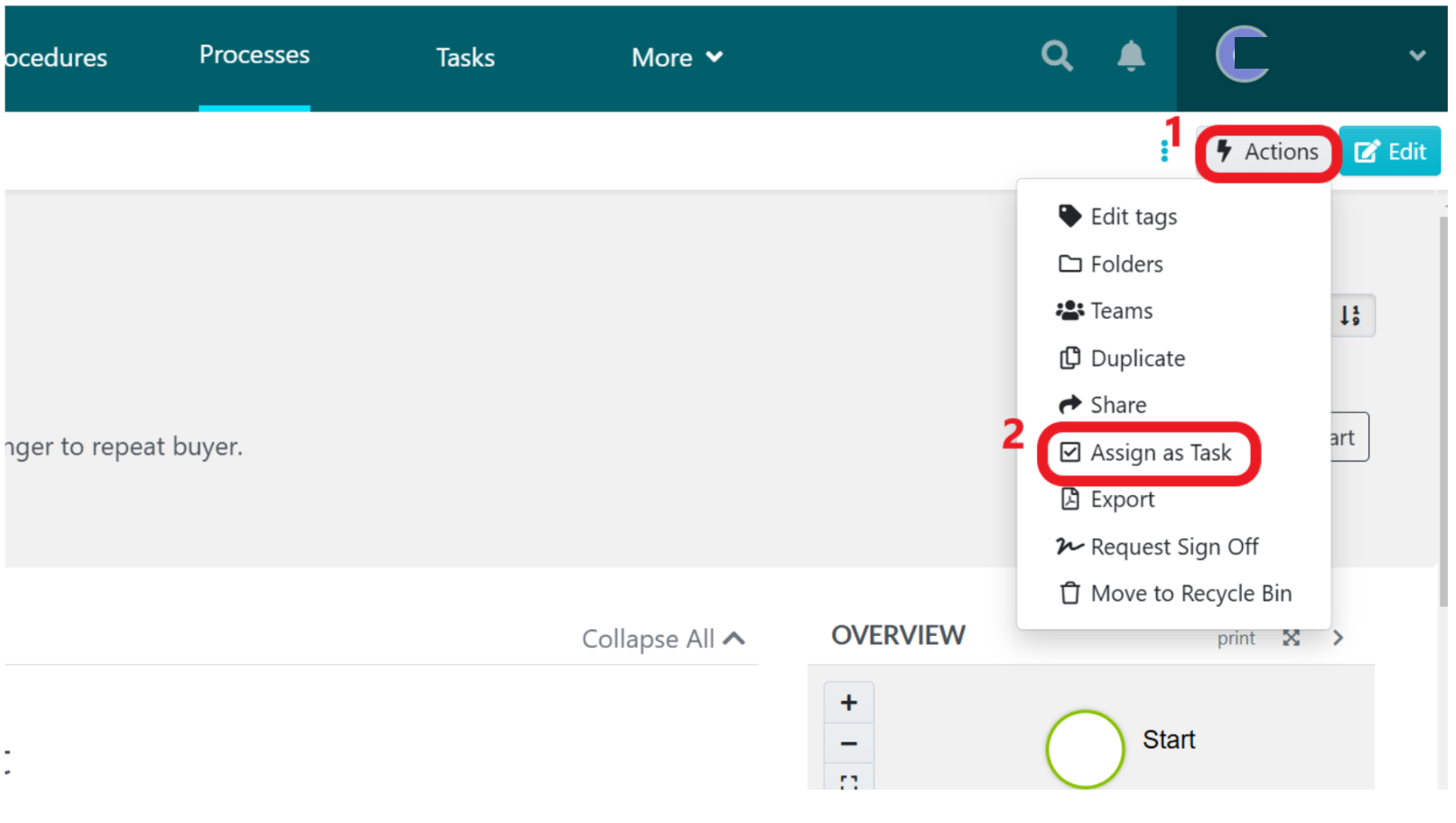The width and height of the screenshot is (1456, 823).
Task: Switch to the Tasks tab
Action: pos(465,57)
